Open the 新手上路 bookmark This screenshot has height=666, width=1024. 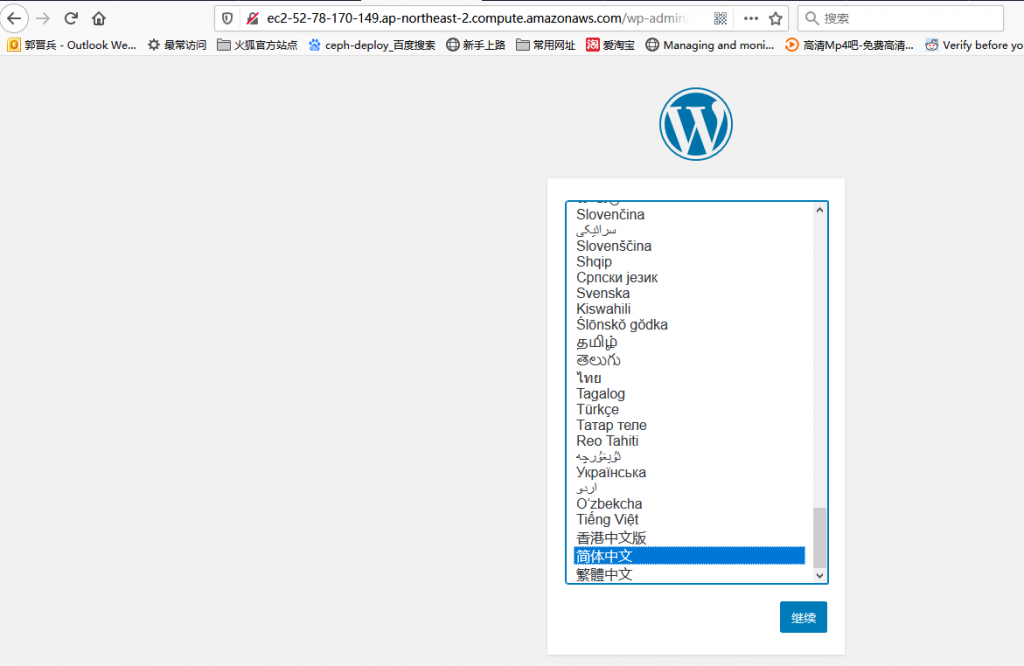tap(475, 45)
